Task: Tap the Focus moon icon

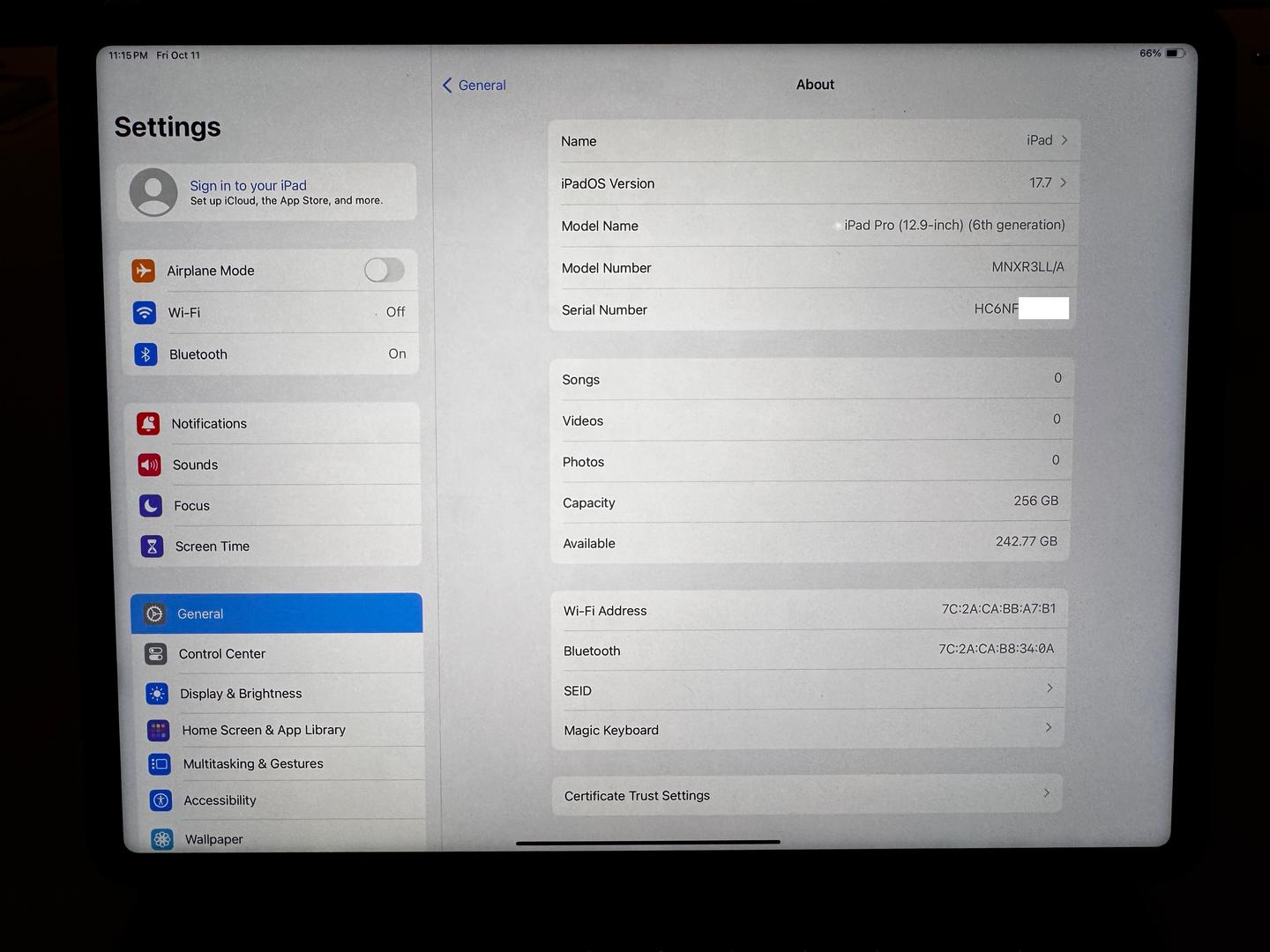Action: 151,506
